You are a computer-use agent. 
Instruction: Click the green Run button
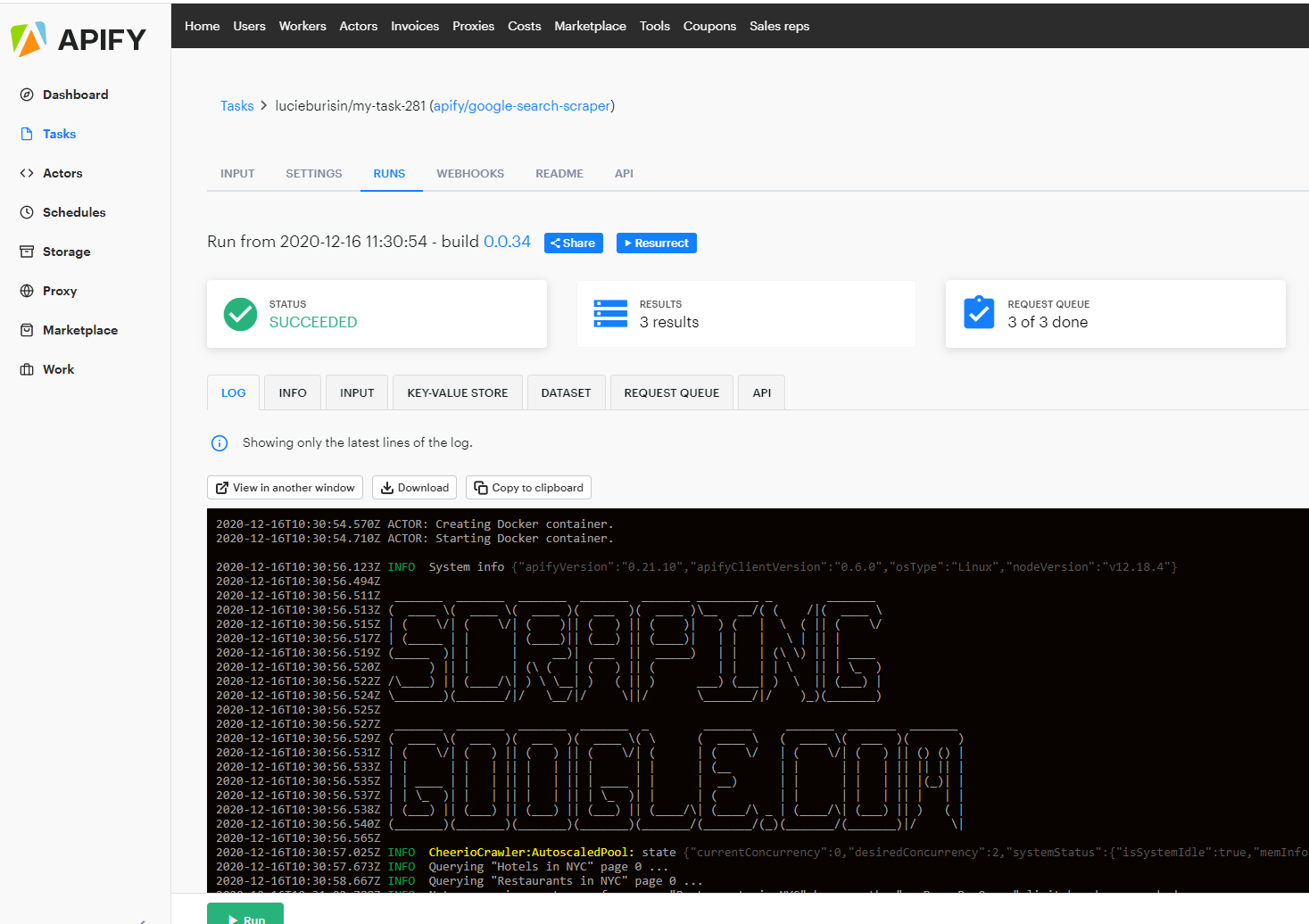pos(245,914)
